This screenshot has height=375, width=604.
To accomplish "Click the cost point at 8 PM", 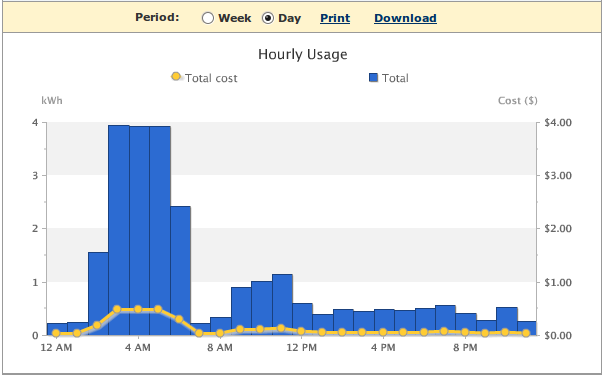I will [x=465, y=332].
